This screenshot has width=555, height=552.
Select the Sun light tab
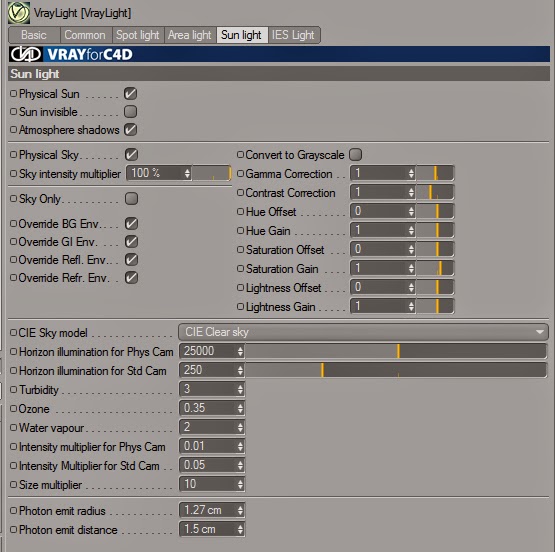[x=242, y=35]
